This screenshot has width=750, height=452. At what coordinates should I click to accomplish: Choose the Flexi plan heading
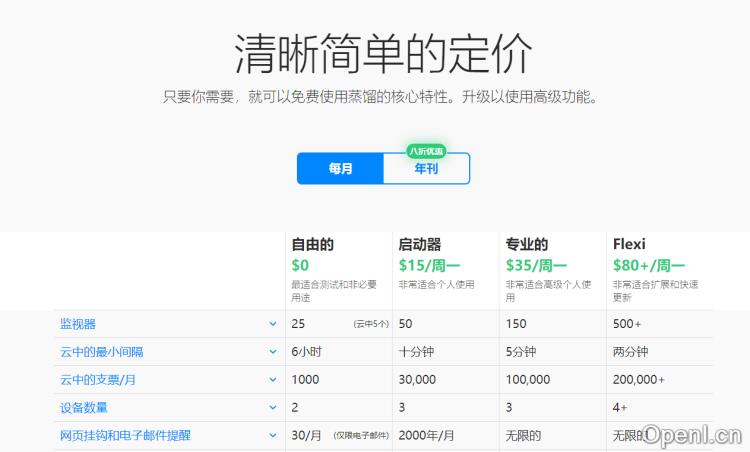629,244
